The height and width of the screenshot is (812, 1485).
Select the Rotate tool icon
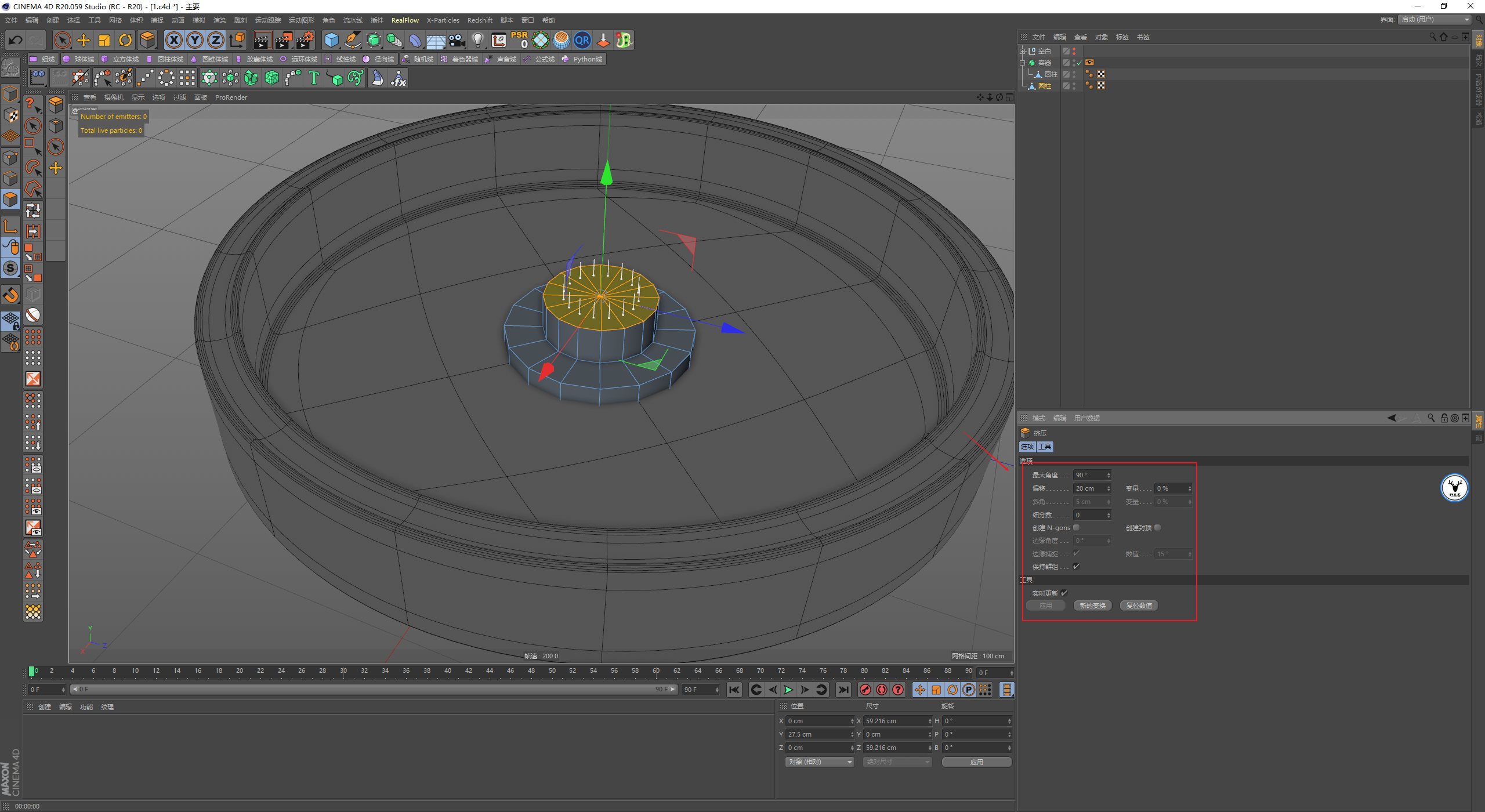[x=125, y=40]
